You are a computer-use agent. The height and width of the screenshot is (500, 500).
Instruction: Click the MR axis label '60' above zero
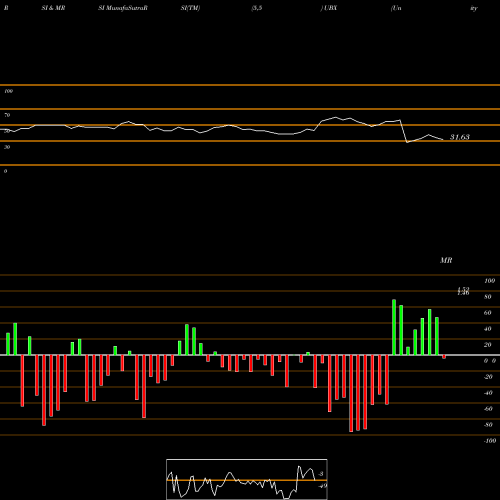488,313
